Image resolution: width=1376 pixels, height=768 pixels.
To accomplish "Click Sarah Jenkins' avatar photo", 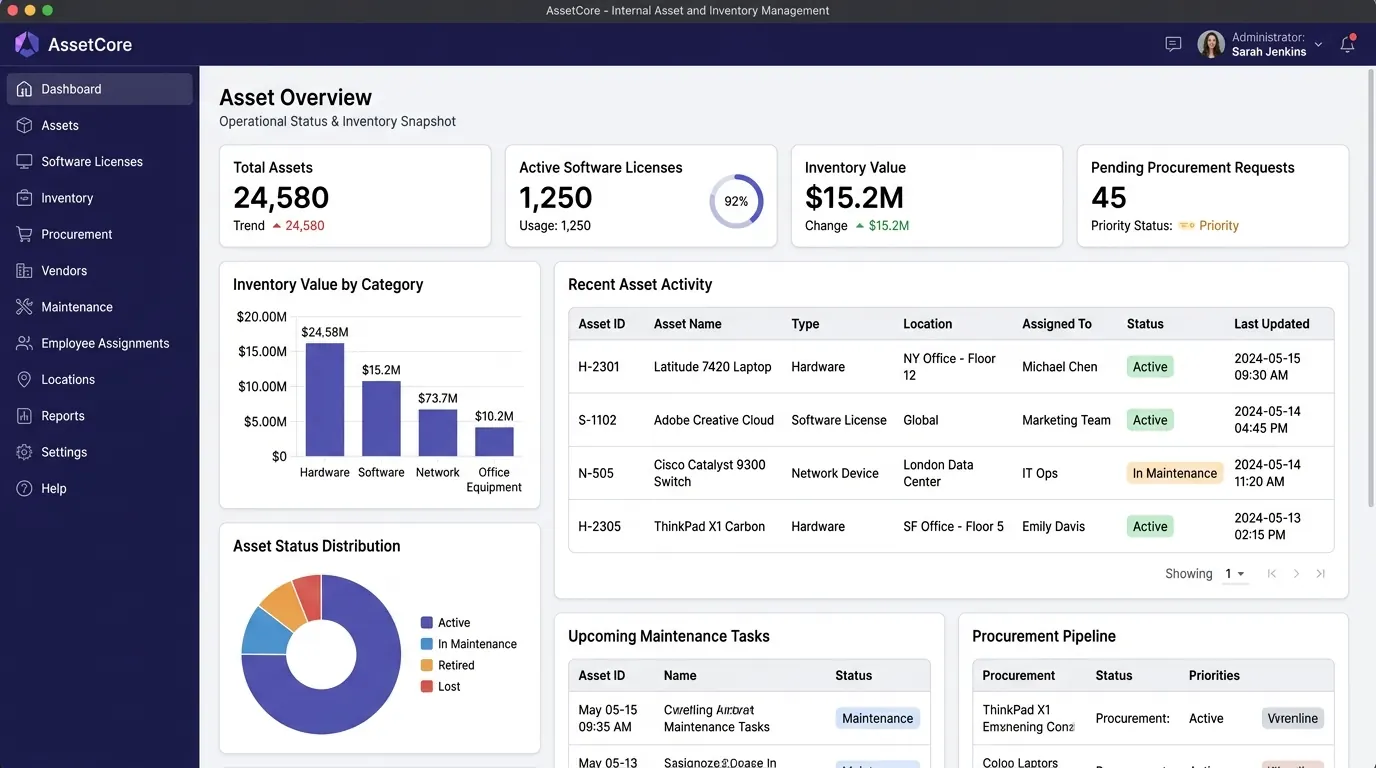I will (1211, 44).
